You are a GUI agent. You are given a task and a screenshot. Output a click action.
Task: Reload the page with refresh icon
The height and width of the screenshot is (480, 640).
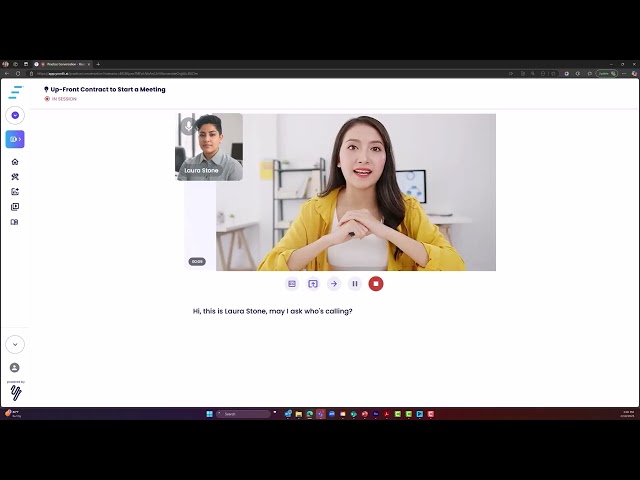[18, 73]
